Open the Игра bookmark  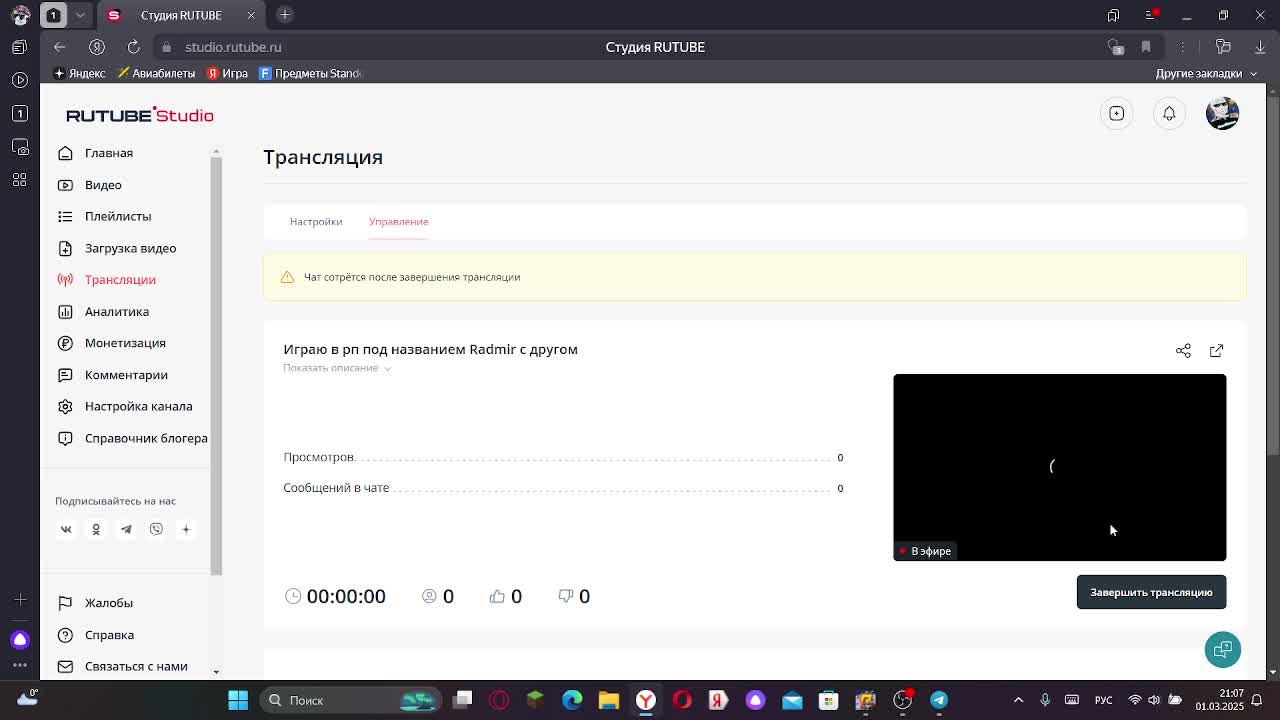pos(228,73)
